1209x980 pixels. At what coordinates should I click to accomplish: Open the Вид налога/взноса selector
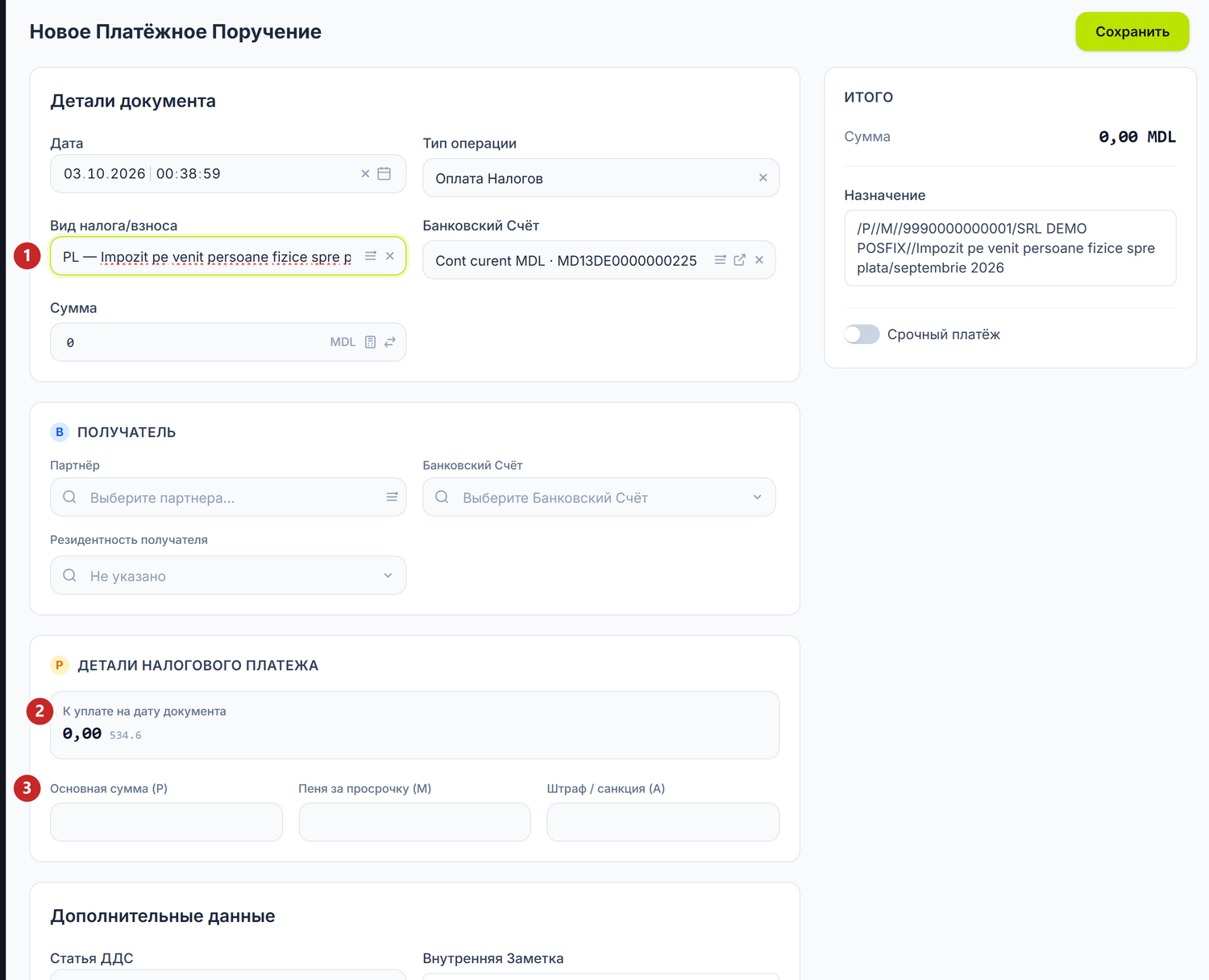pos(228,256)
